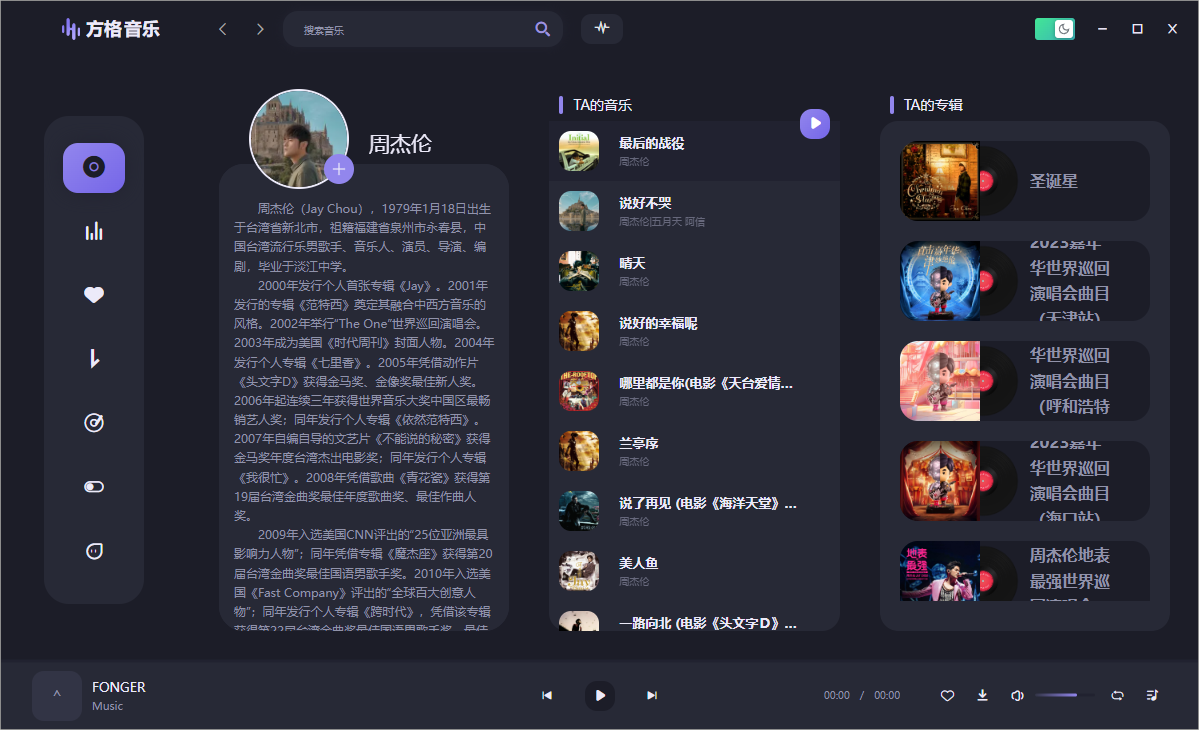Open the heart favorites page in sidebar
Viewport: 1199px width, 730px height.
[94, 295]
